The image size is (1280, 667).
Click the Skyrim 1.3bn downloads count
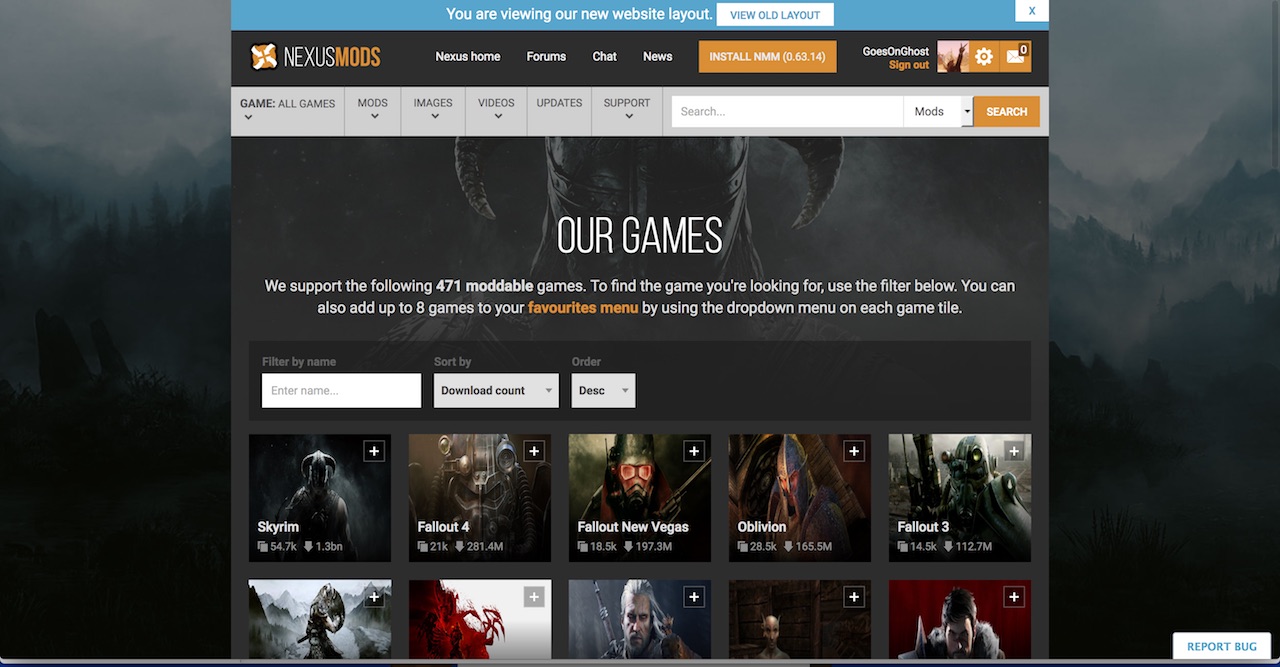coord(323,547)
